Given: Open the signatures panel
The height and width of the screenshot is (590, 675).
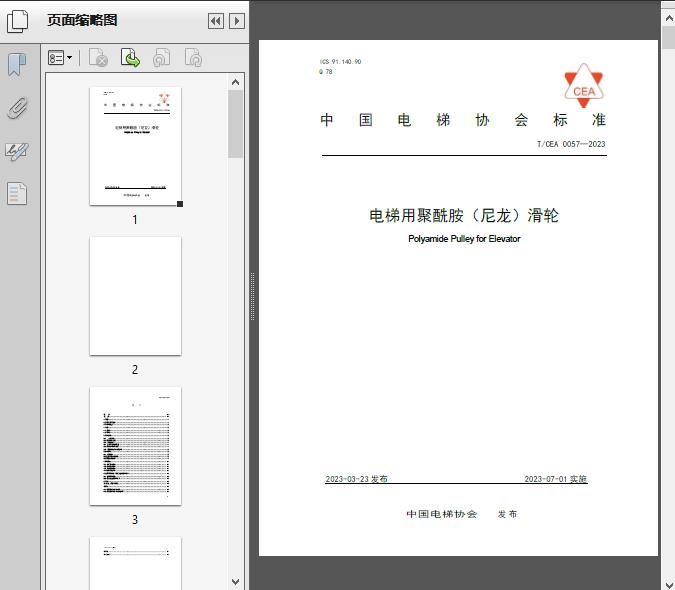Looking at the screenshot, I should point(17,151).
